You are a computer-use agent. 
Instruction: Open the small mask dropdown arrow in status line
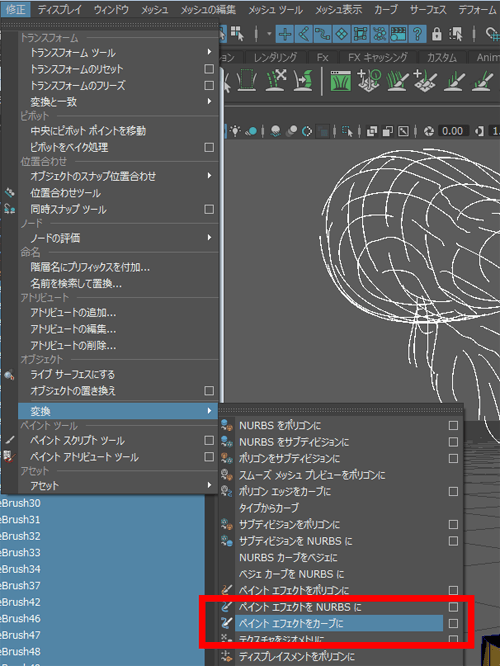point(269,34)
